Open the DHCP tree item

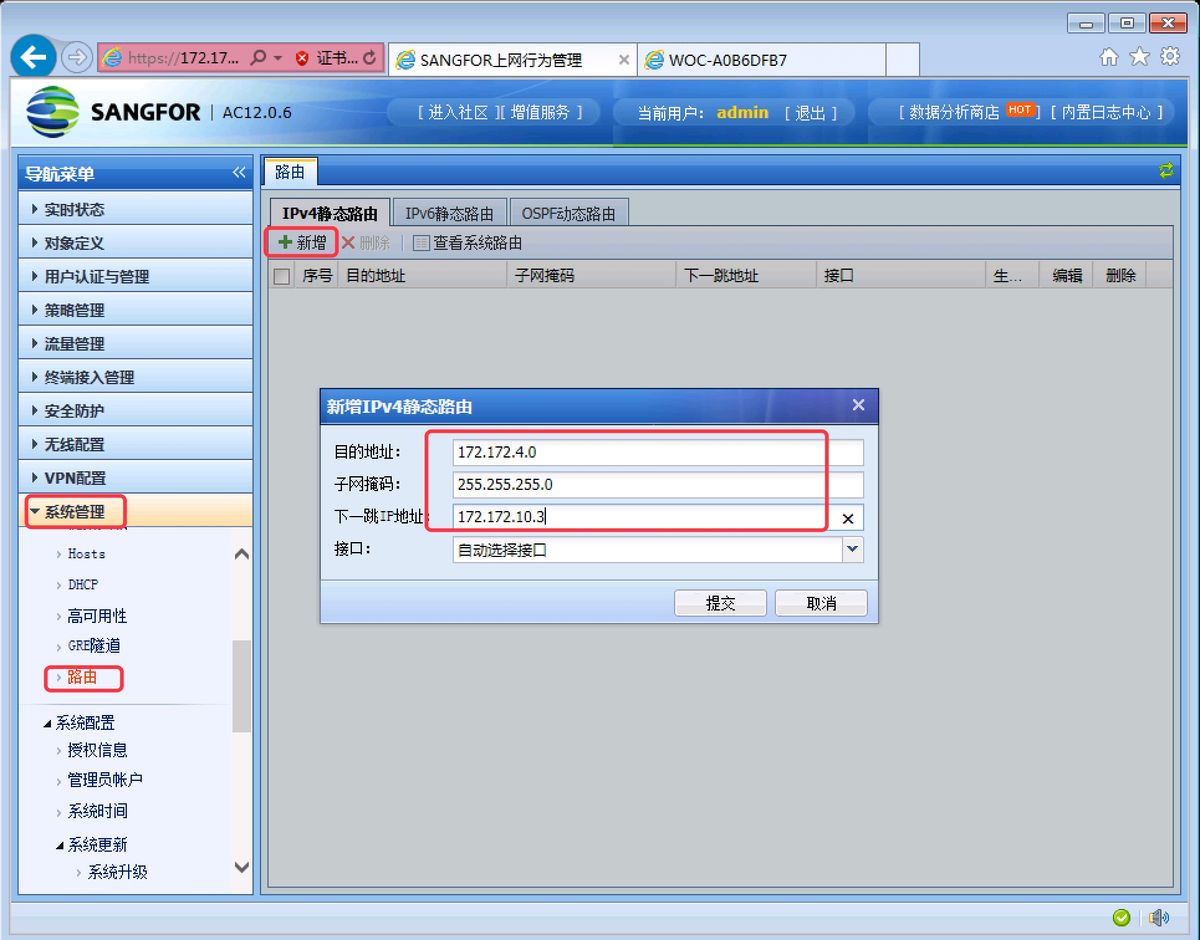click(83, 585)
